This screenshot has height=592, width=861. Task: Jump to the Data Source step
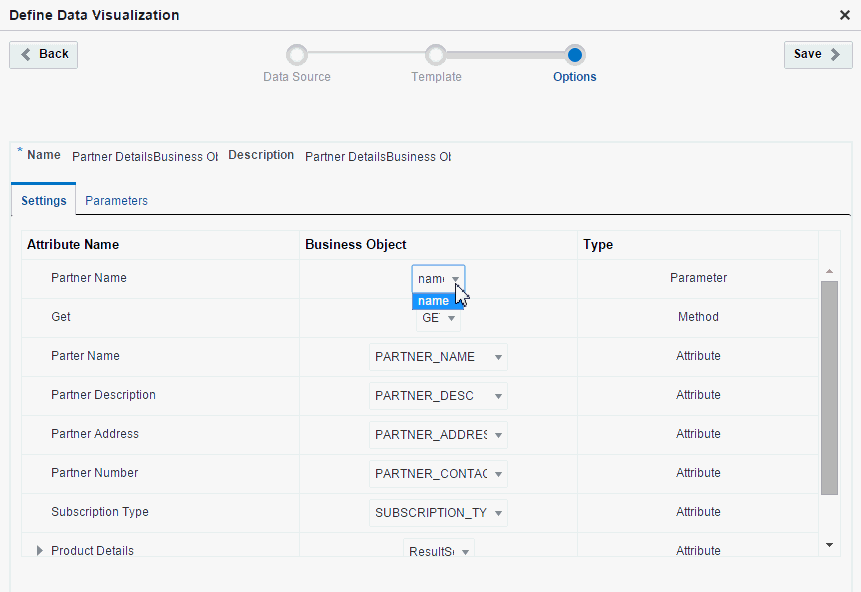[x=297, y=55]
